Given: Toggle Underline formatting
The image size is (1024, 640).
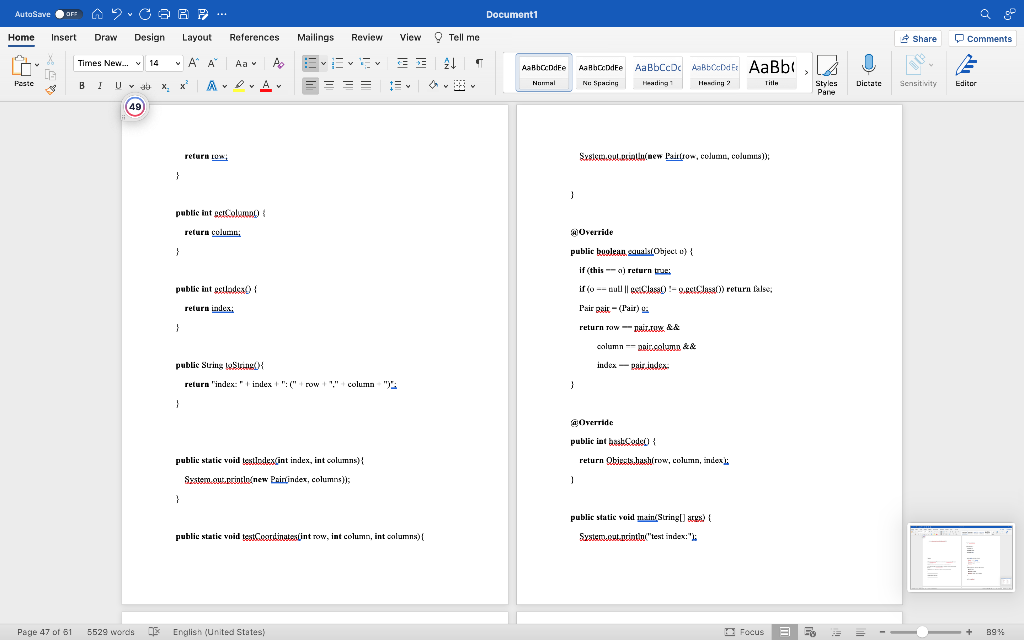Looking at the screenshot, I should (118, 86).
